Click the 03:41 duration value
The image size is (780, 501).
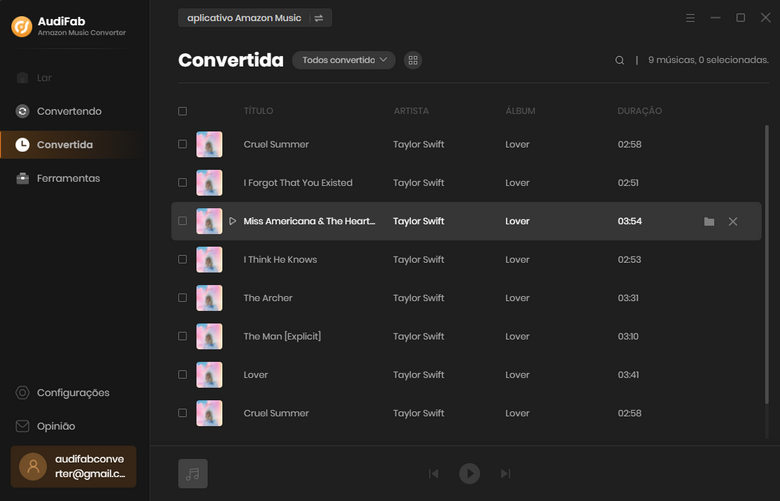pos(628,375)
